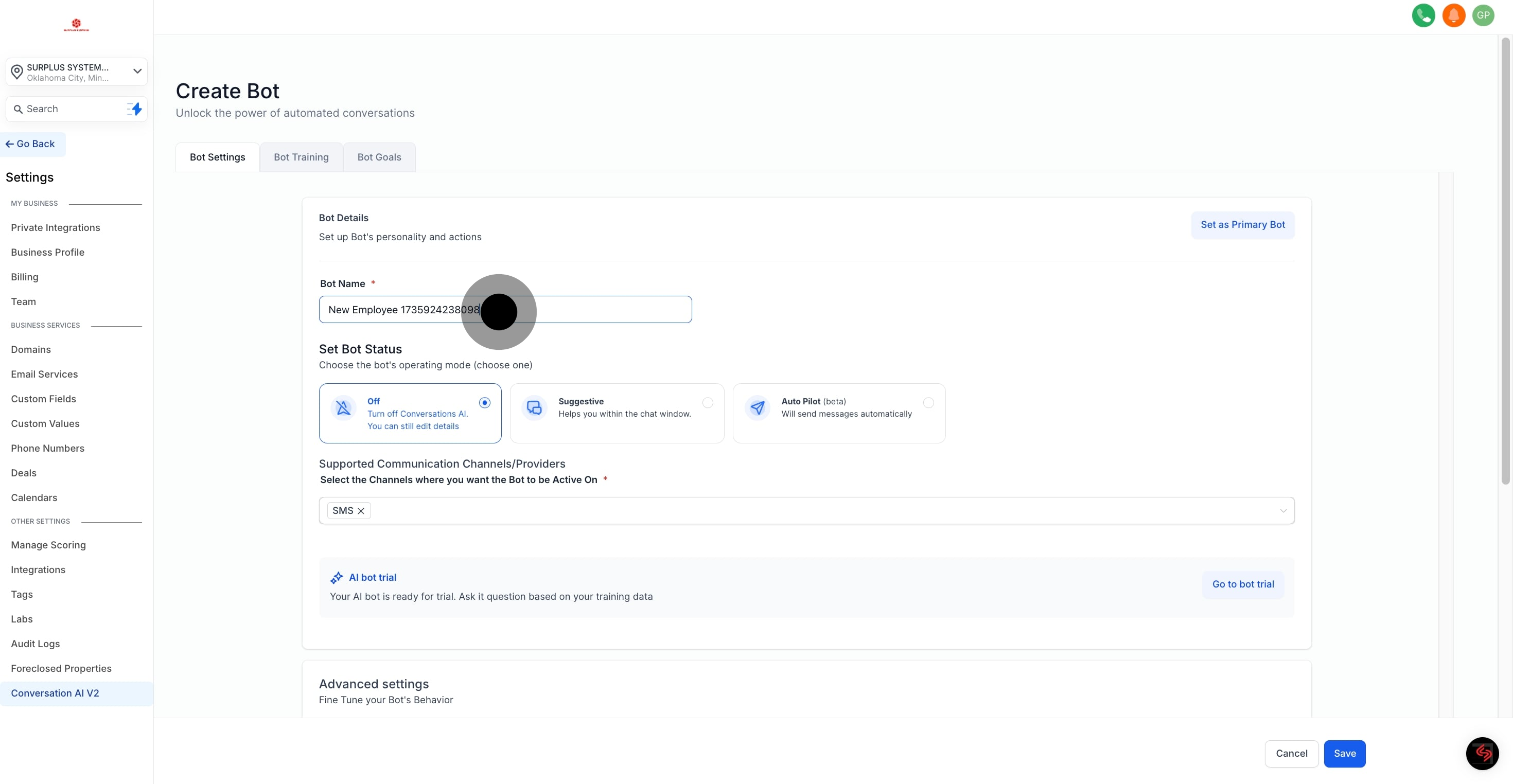Viewport: 1513px width, 784px height.
Task: Select the Off bot status radio
Action: click(x=485, y=403)
